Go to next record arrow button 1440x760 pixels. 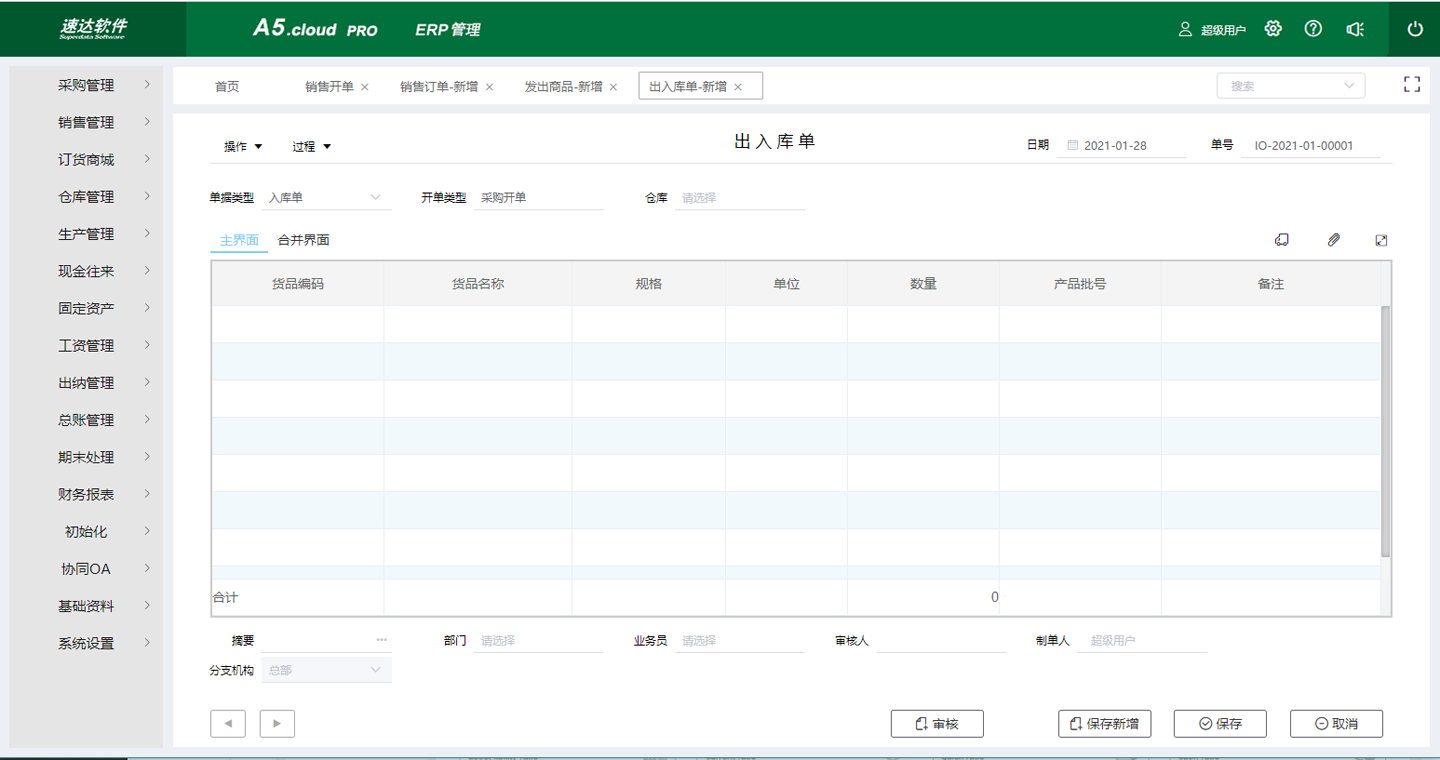click(x=277, y=723)
